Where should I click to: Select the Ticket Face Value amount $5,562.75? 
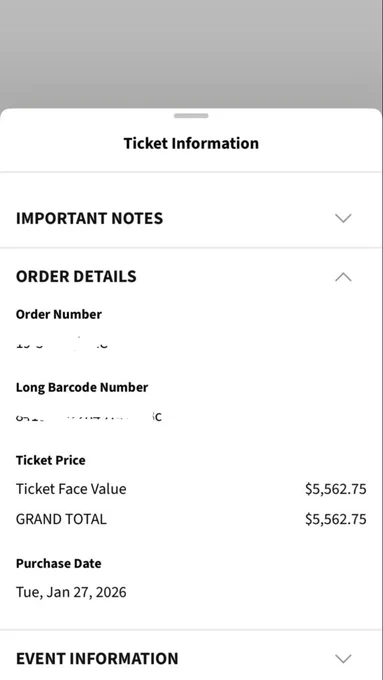(336, 489)
